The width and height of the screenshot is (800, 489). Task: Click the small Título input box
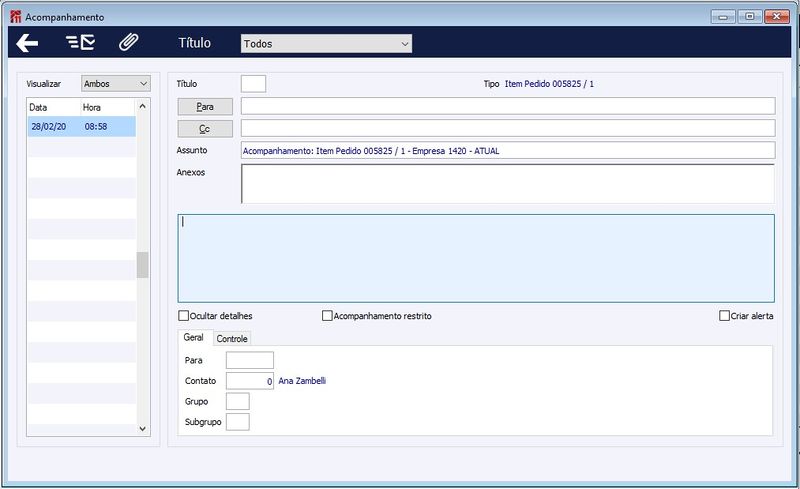coord(254,84)
